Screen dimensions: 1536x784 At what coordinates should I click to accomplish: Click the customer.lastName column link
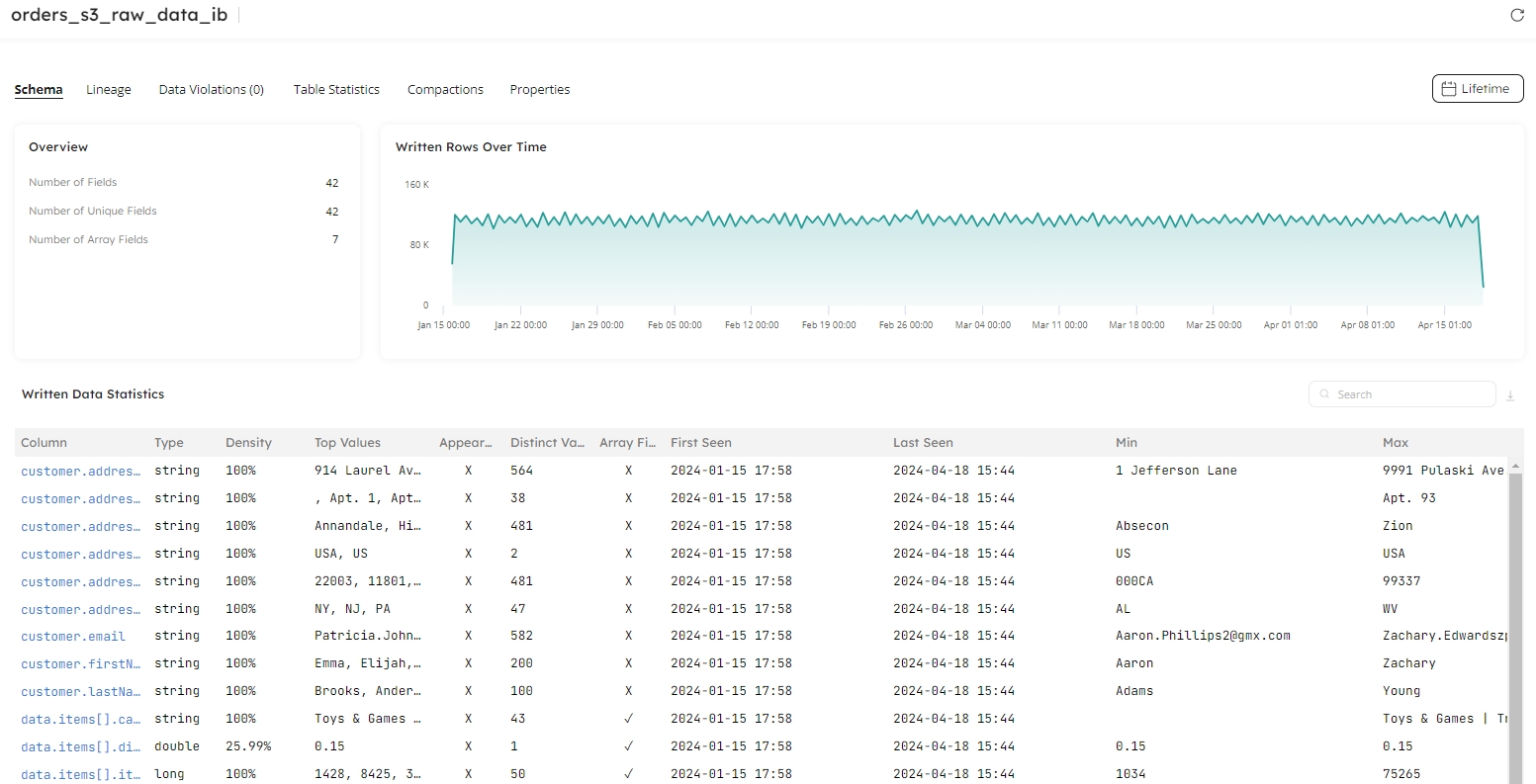tap(80, 692)
